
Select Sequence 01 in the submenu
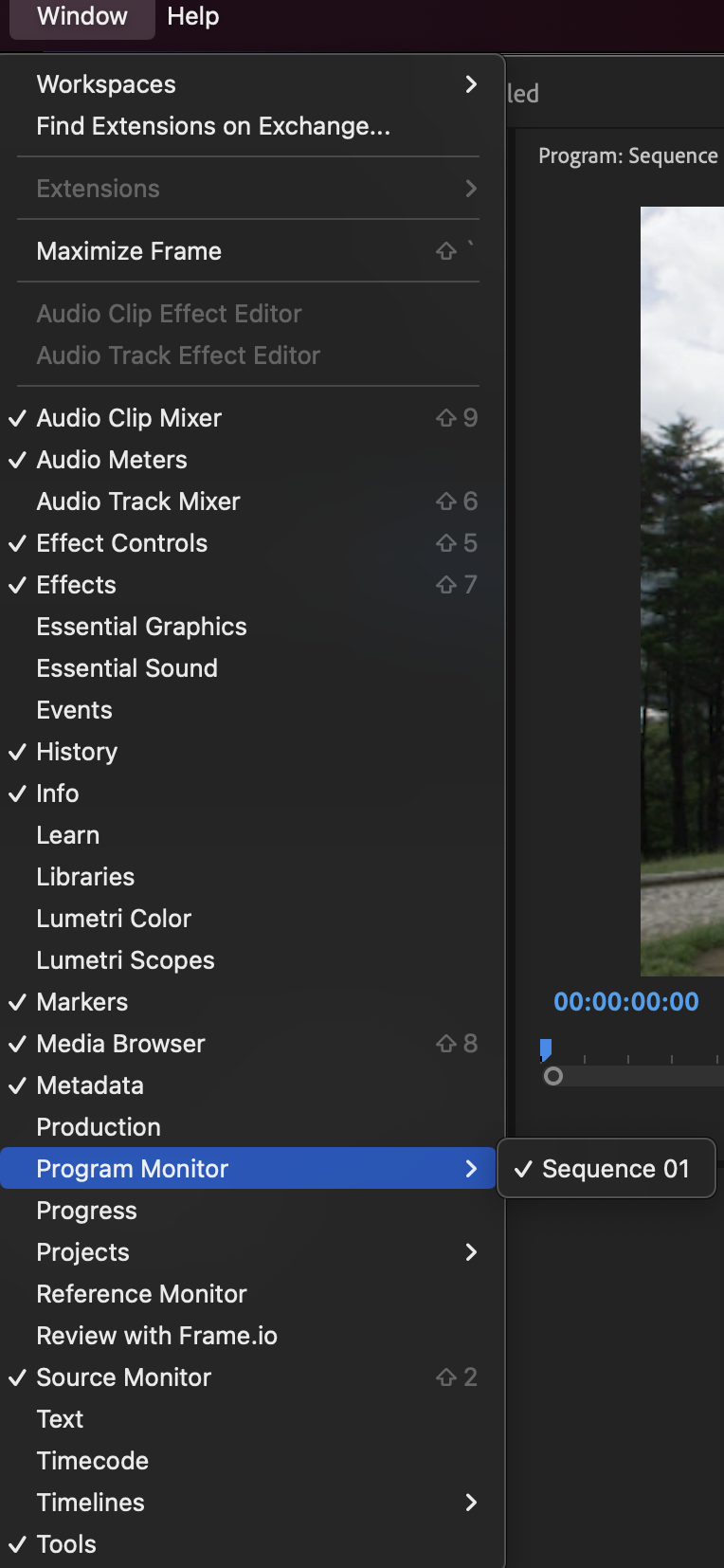click(615, 1169)
